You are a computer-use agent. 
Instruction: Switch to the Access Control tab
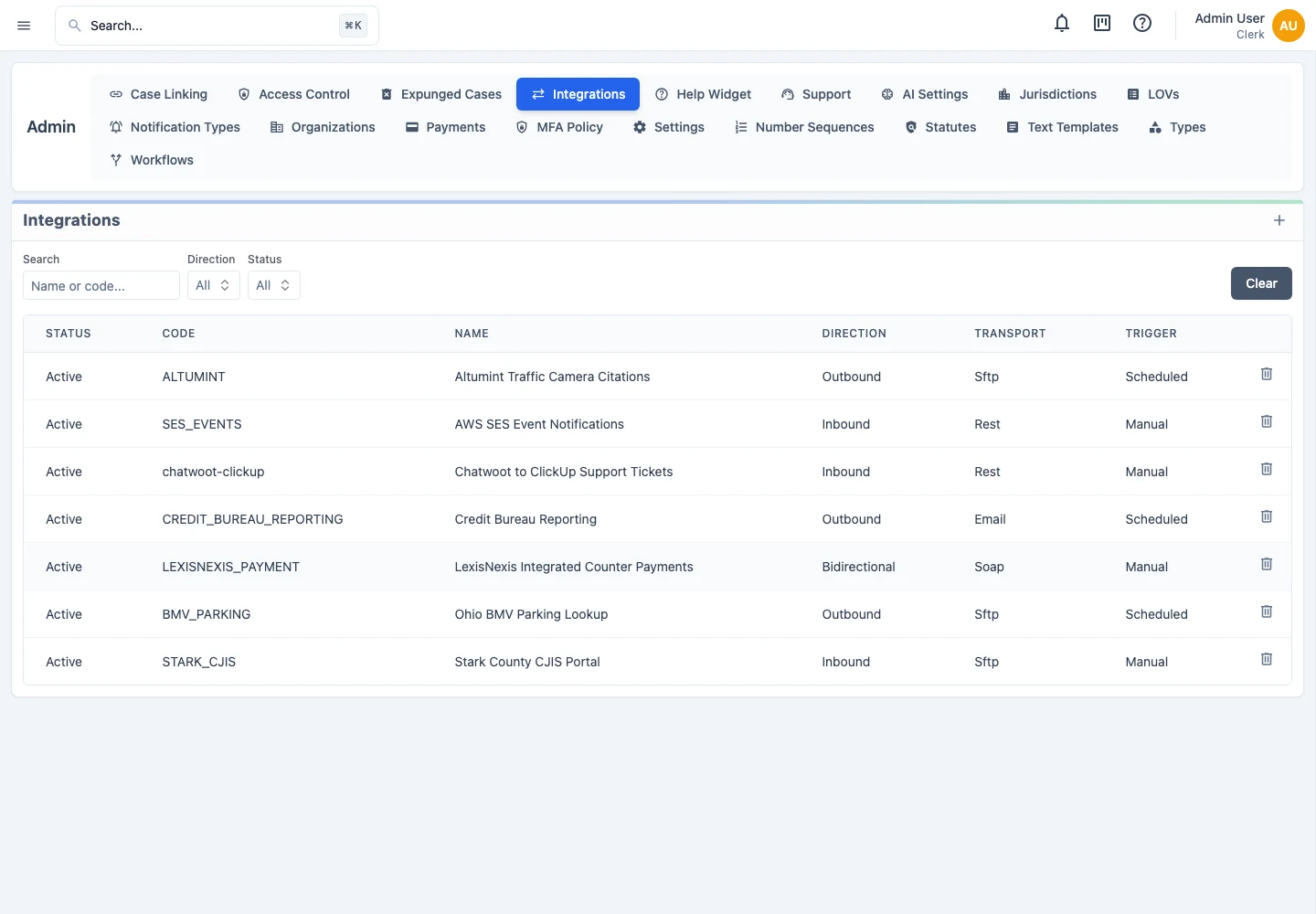pyautogui.click(x=293, y=94)
